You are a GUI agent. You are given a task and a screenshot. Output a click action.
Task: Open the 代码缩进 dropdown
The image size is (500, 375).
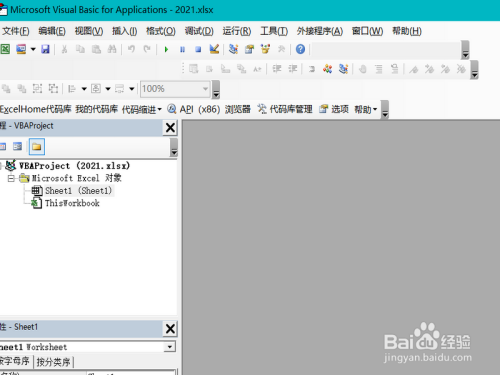[142, 109]
